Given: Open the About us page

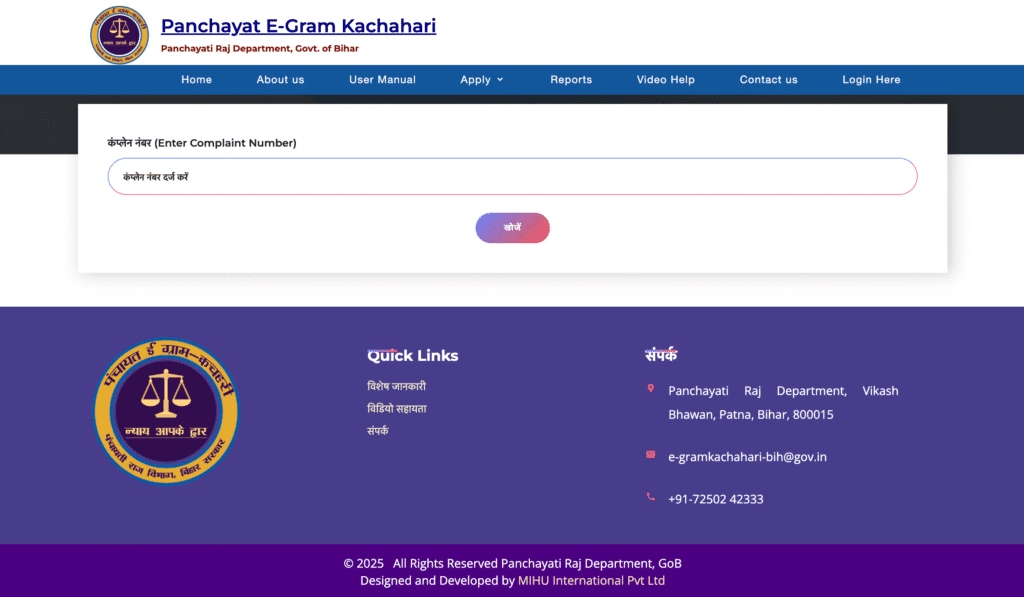Looking at the screenshot, I should [280, 80].
